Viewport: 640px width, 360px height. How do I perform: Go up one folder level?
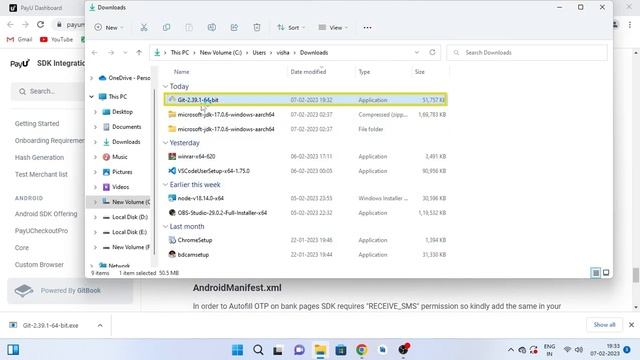pos(139,53)
